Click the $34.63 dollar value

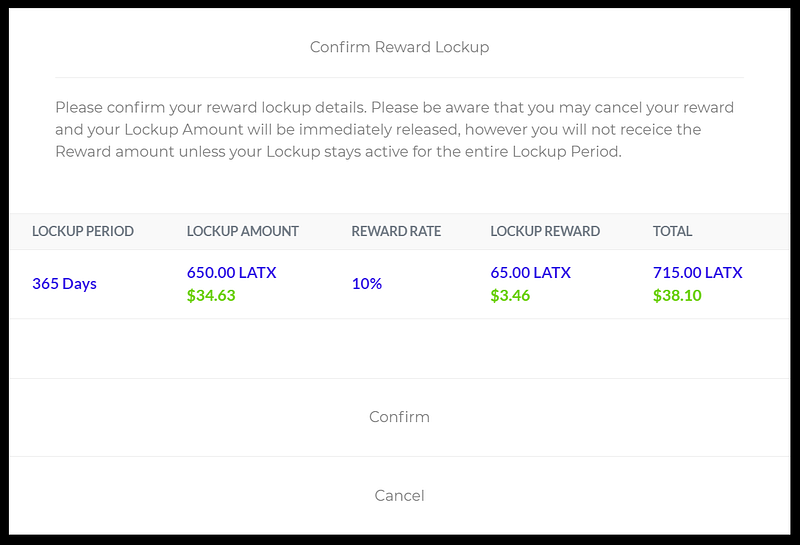(x=211, y=296)
